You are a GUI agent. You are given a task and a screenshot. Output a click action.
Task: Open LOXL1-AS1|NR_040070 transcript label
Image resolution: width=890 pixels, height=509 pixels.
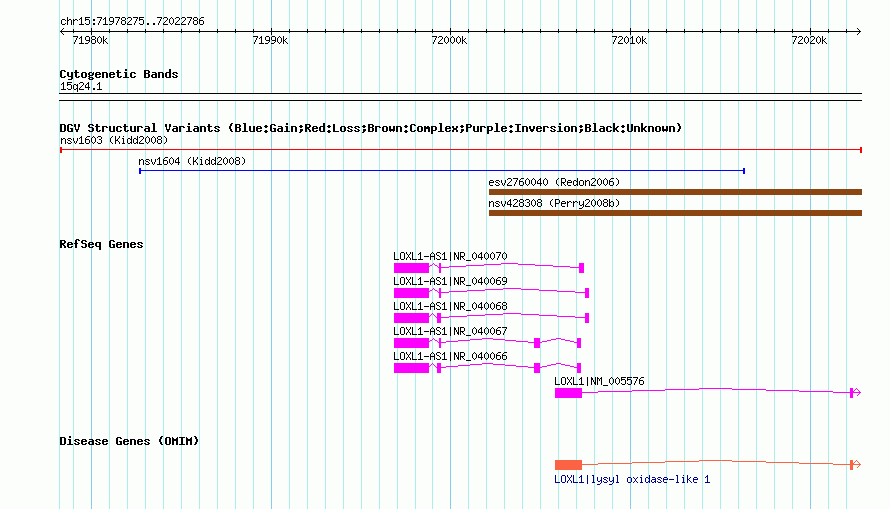point(450,256)
